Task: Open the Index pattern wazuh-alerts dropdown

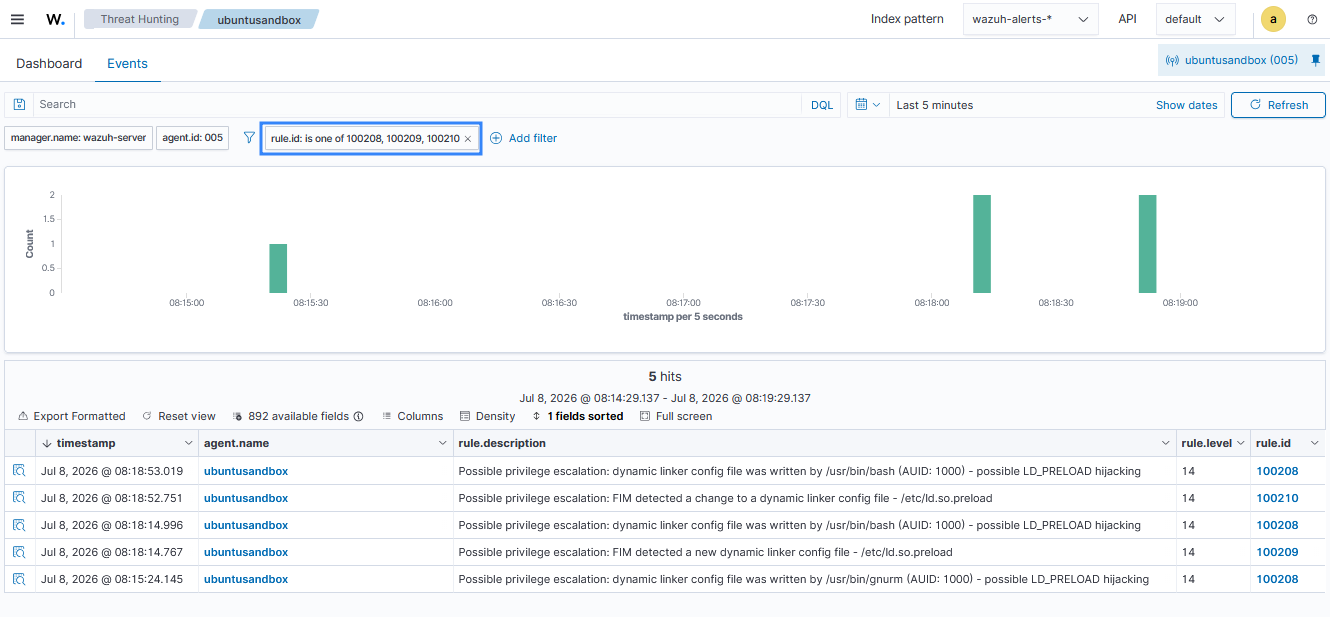Action: point(1030,19)
